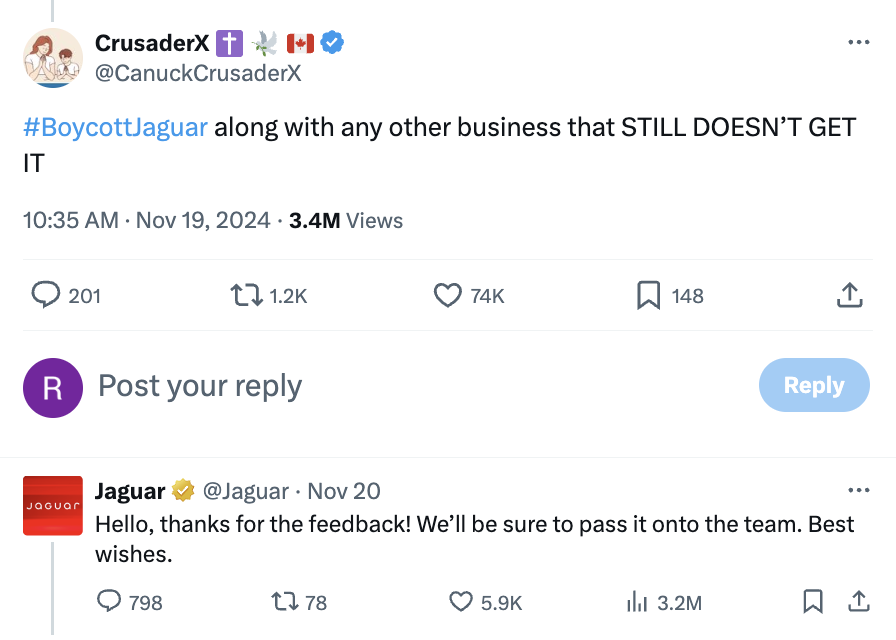Open CrusaderX's profile picture

pos(52,57)
